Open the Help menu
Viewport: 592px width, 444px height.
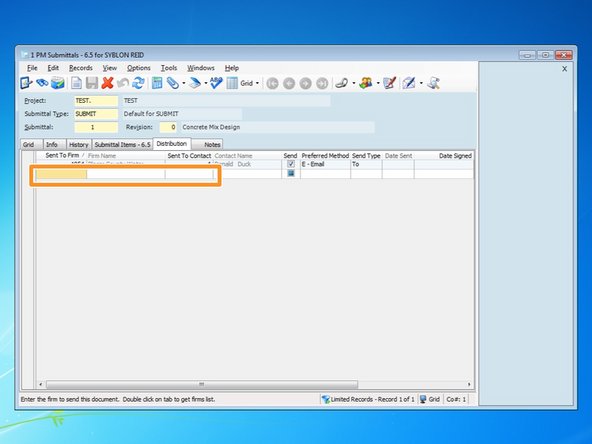coord(232,68)
